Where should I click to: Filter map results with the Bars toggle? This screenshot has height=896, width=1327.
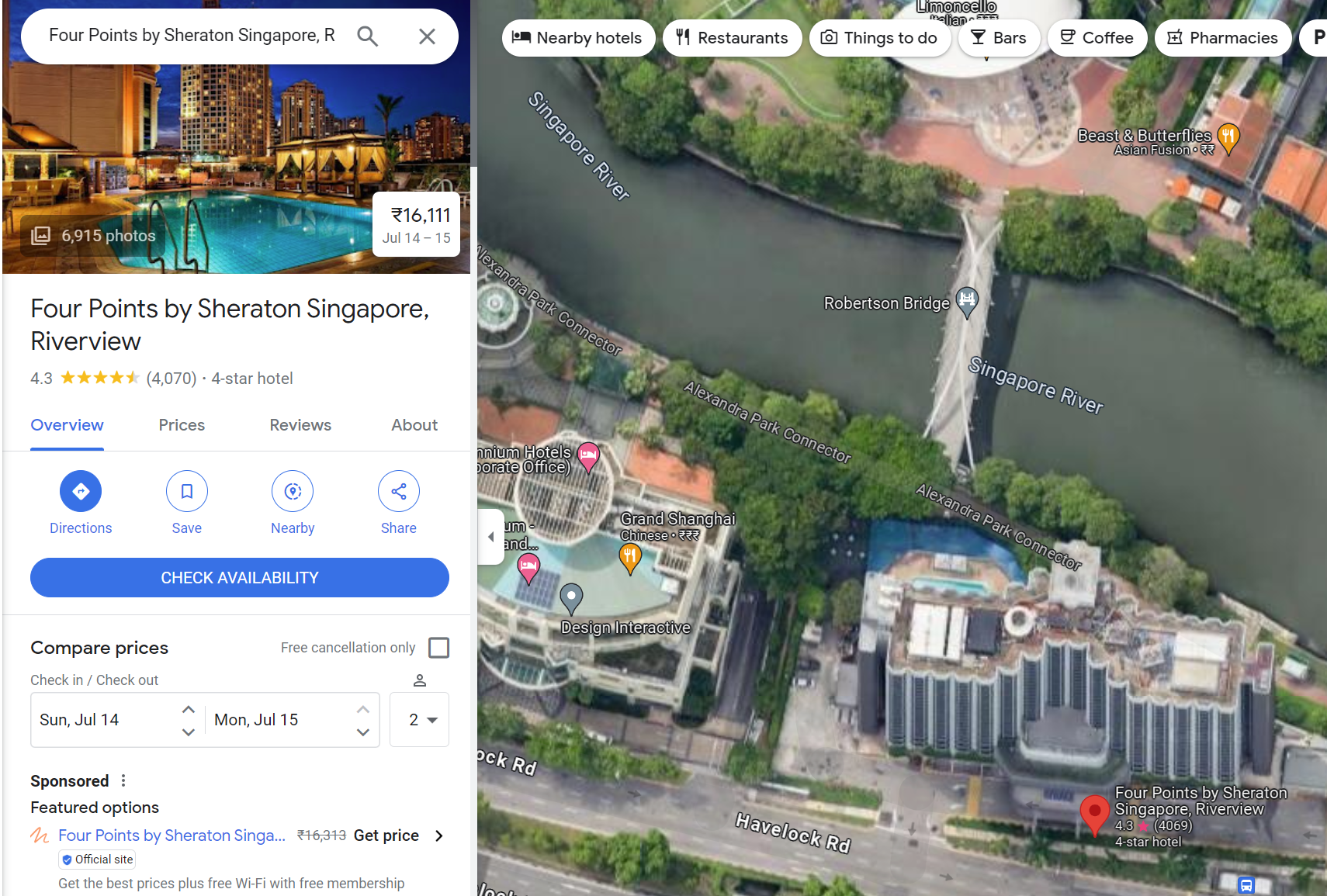pyautogui.click(x=1000, y=37)
